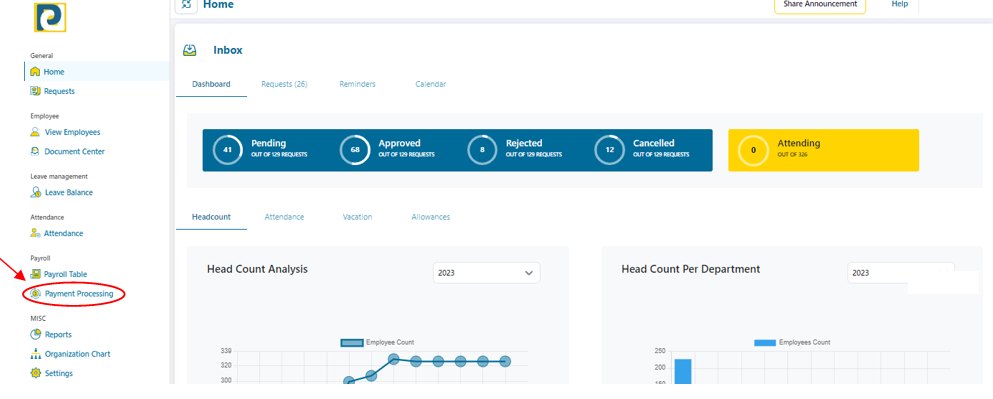Image resolution: width=993 pixels, height=399 pixels.
Task: Click the Head Count Analysis heading
Action: pyautogui.click(x=257, y=269)
